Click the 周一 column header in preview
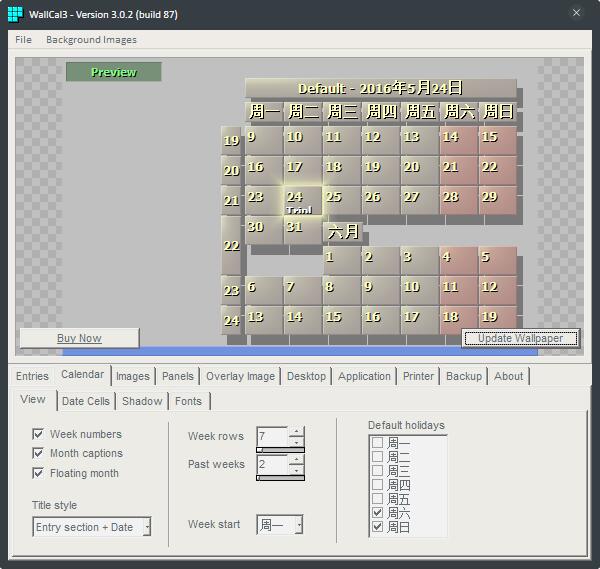The height and width of the screenshot is (569, 600). 264,112
